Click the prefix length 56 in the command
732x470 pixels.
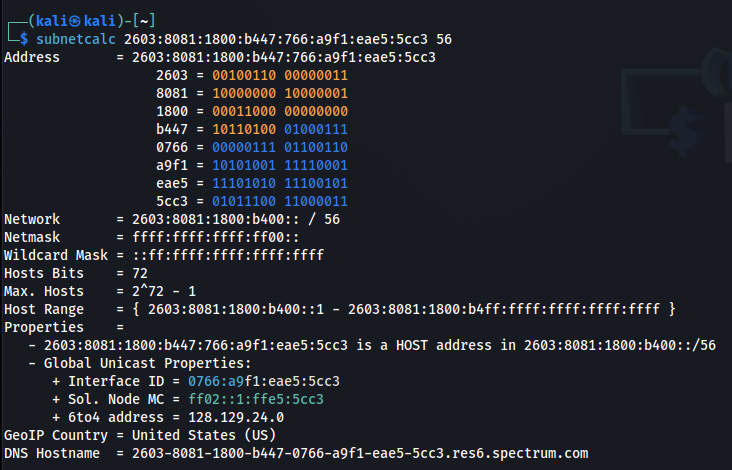pyautogui.click(x=445, y=39)
